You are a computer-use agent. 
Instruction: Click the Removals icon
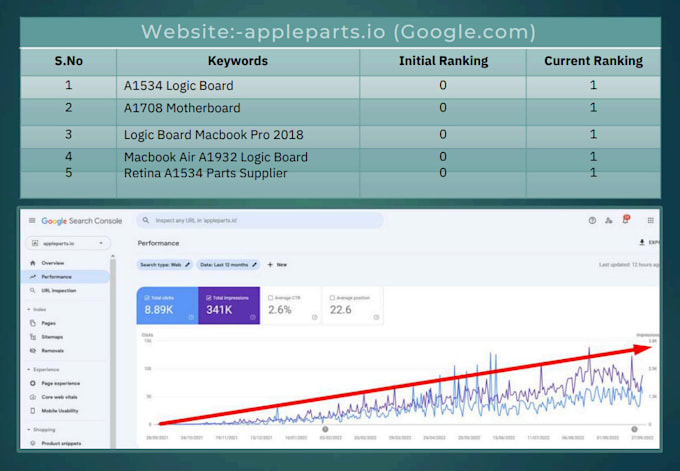(x=33, y=350)
